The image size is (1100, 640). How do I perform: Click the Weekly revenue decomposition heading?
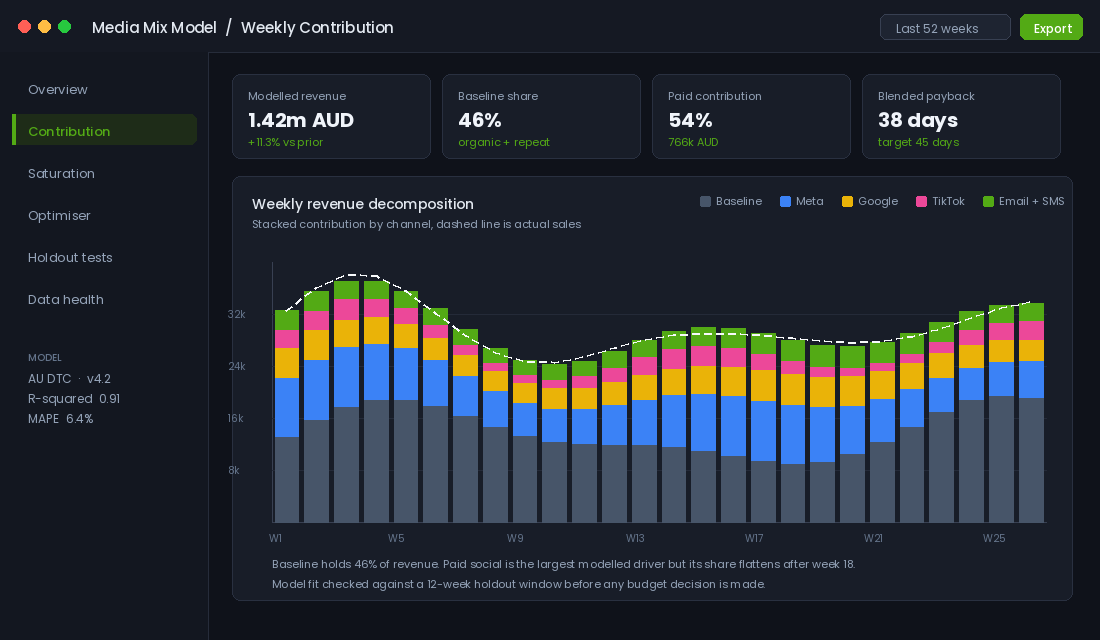(363, 204)
